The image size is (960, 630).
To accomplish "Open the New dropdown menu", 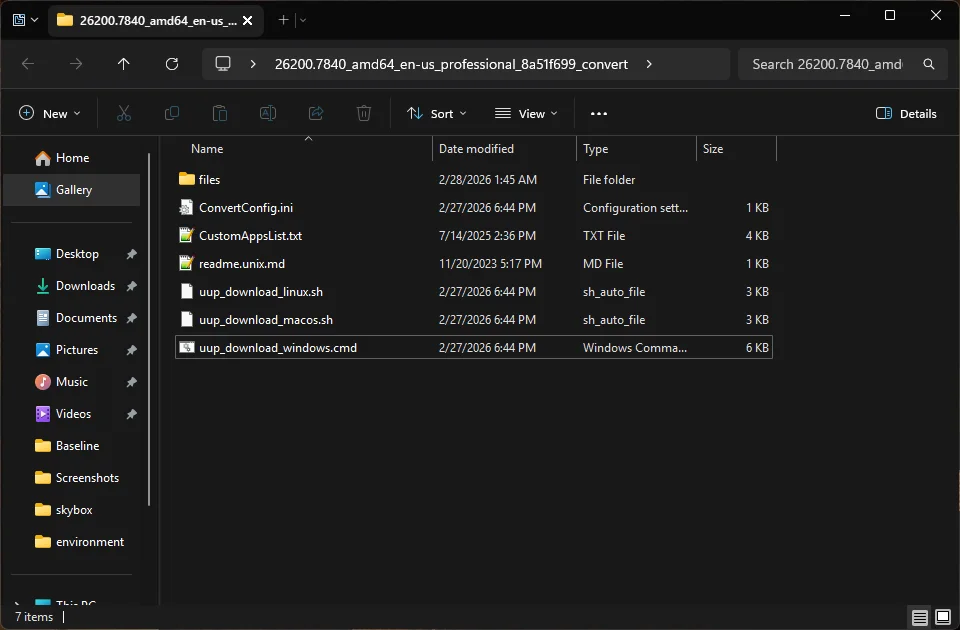I will pos(50,113).
